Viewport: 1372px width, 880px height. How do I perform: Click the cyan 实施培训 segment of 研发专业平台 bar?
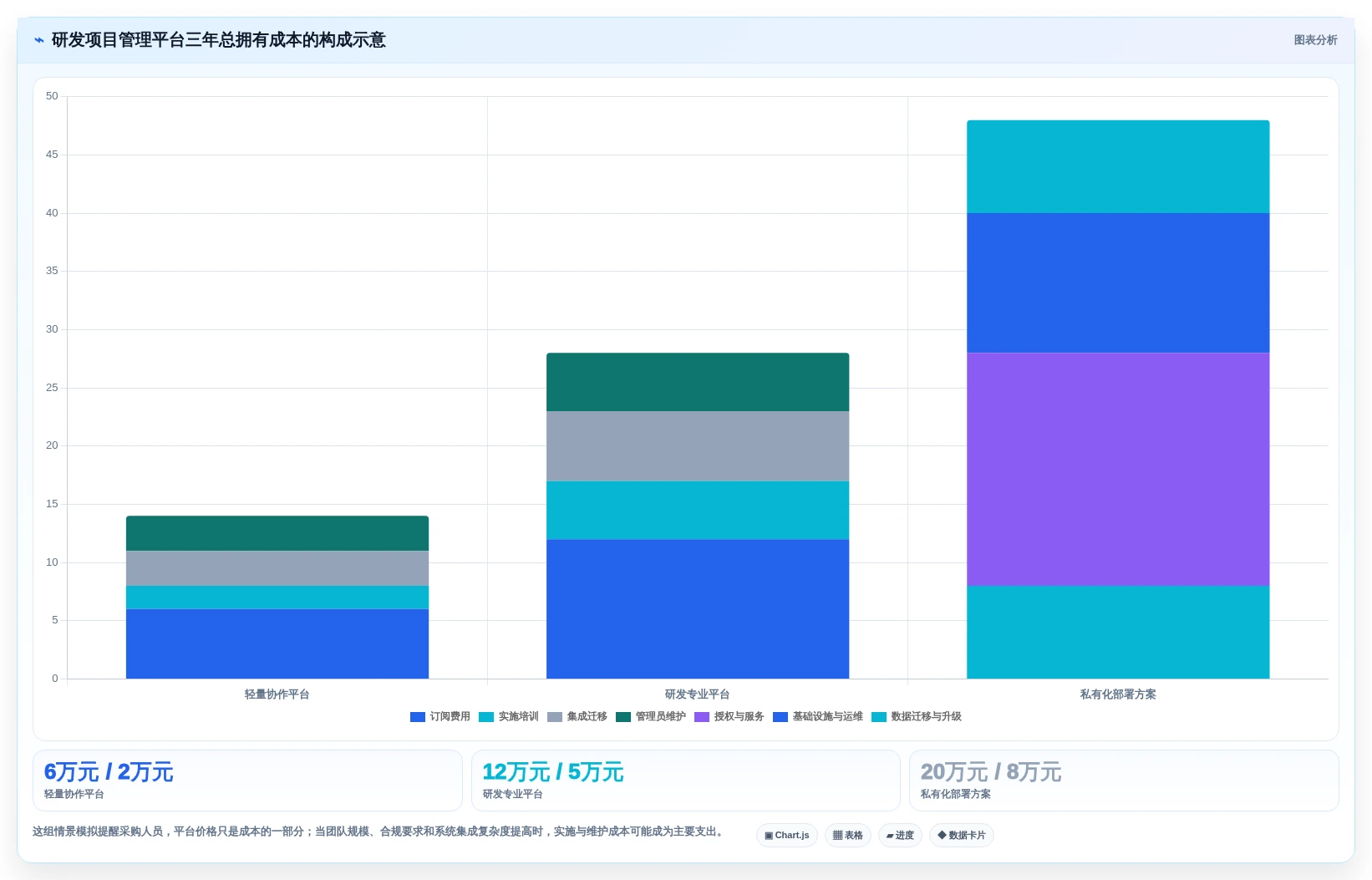click(x=698, y=511)
